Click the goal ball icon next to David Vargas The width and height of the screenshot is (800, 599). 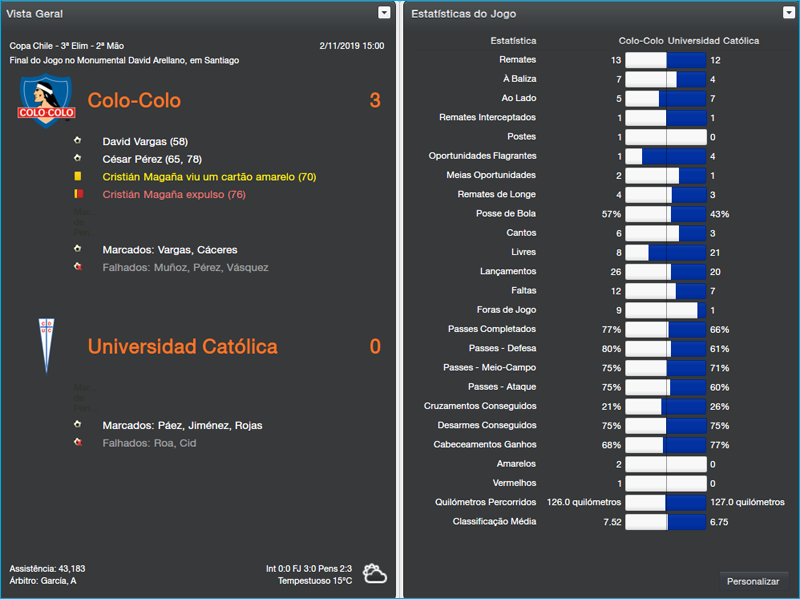tap(77, 142)
